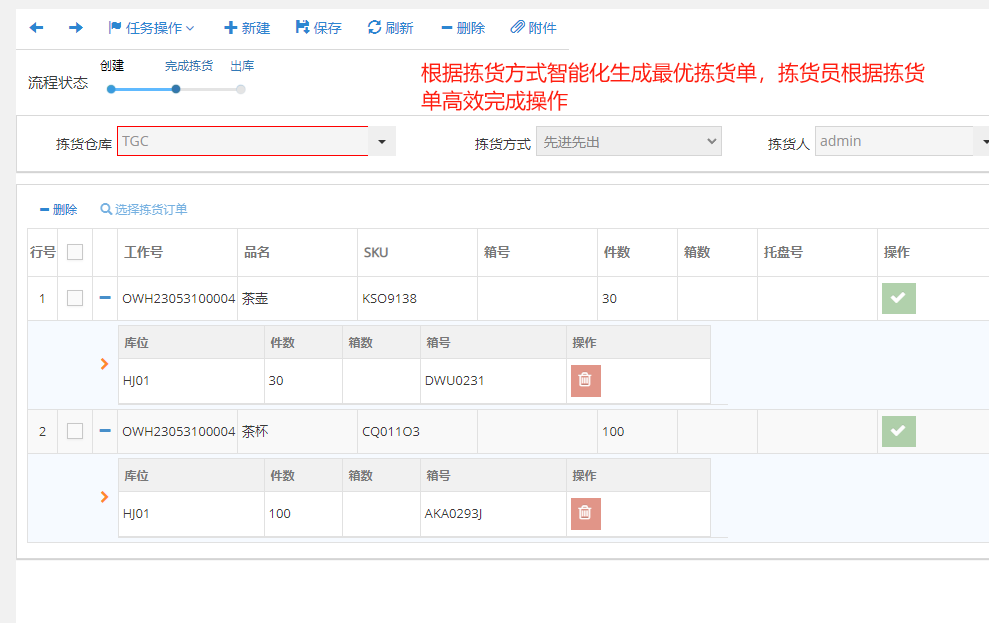Click the 完成拣货 step on progress bar
The height and width of the screenshot is (623, 989).
point(176,89)
